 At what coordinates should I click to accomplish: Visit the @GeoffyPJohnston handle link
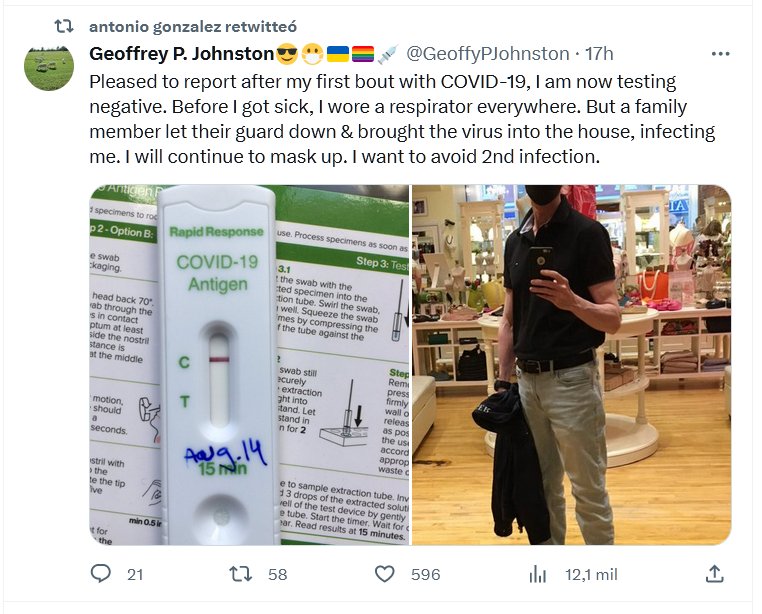coord(487,53)
